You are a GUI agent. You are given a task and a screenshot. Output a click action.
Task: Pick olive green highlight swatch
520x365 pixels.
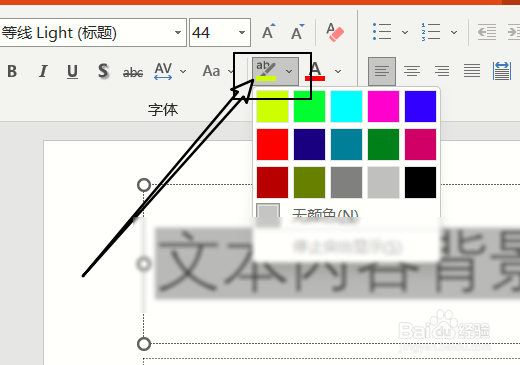point(310,182)
